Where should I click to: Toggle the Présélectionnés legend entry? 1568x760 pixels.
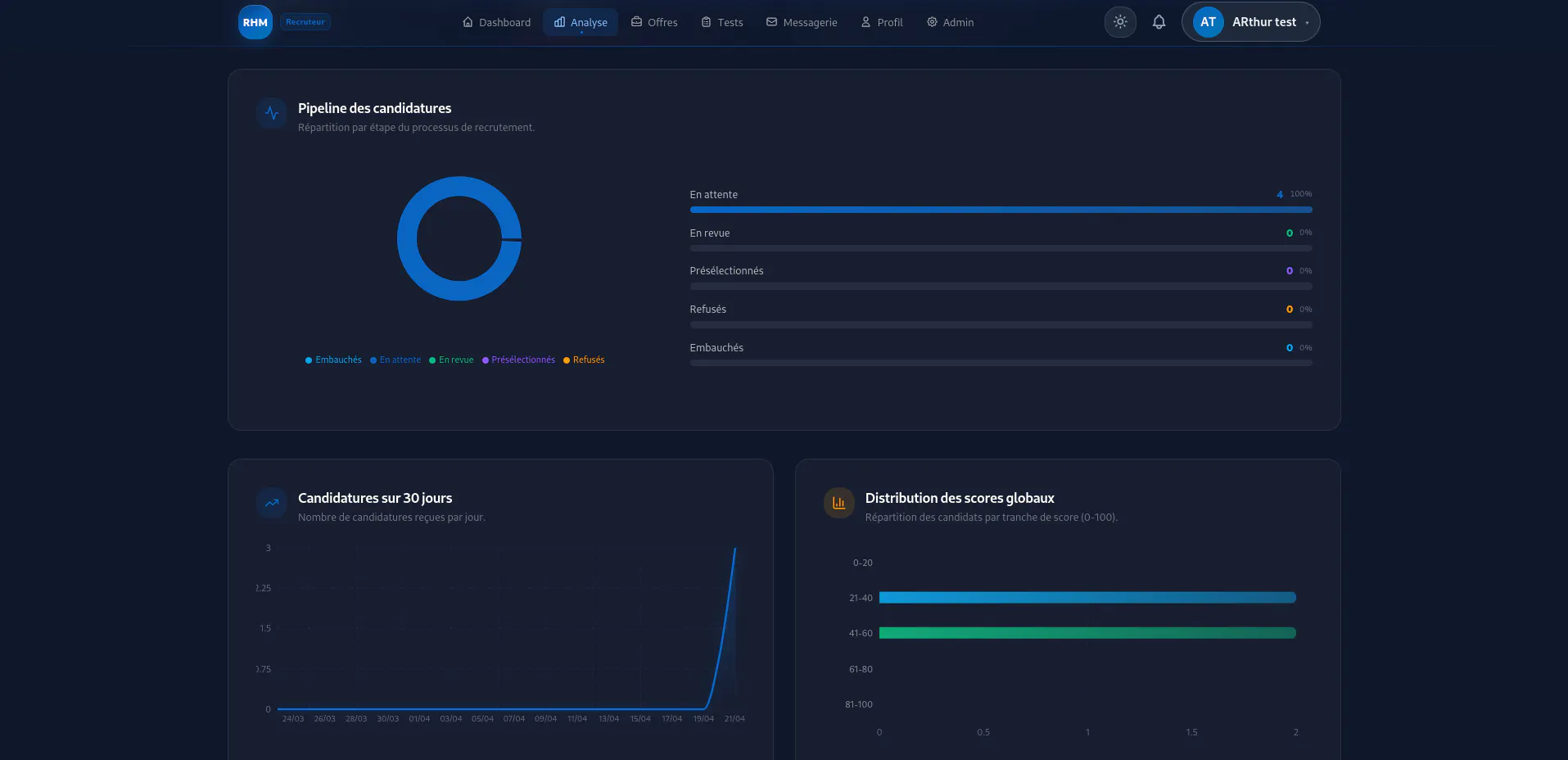click(x=518, y=360)
